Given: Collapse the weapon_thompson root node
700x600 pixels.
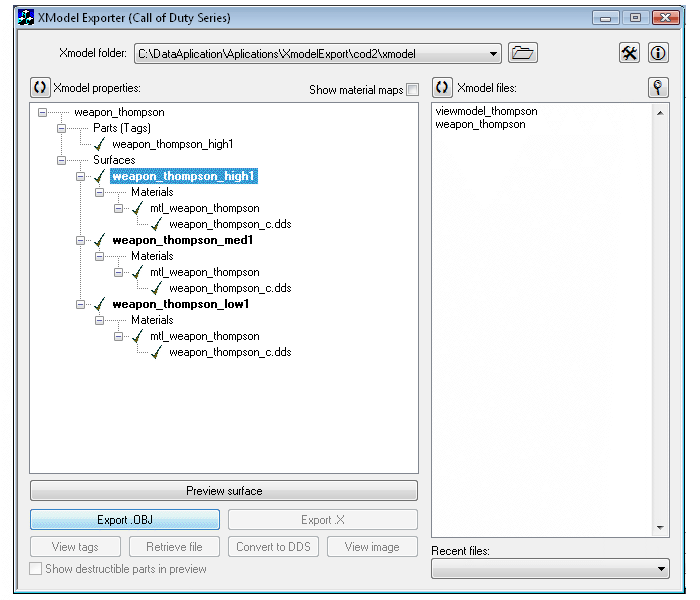Looking at the screenshot, I should [x=42, y=112].
